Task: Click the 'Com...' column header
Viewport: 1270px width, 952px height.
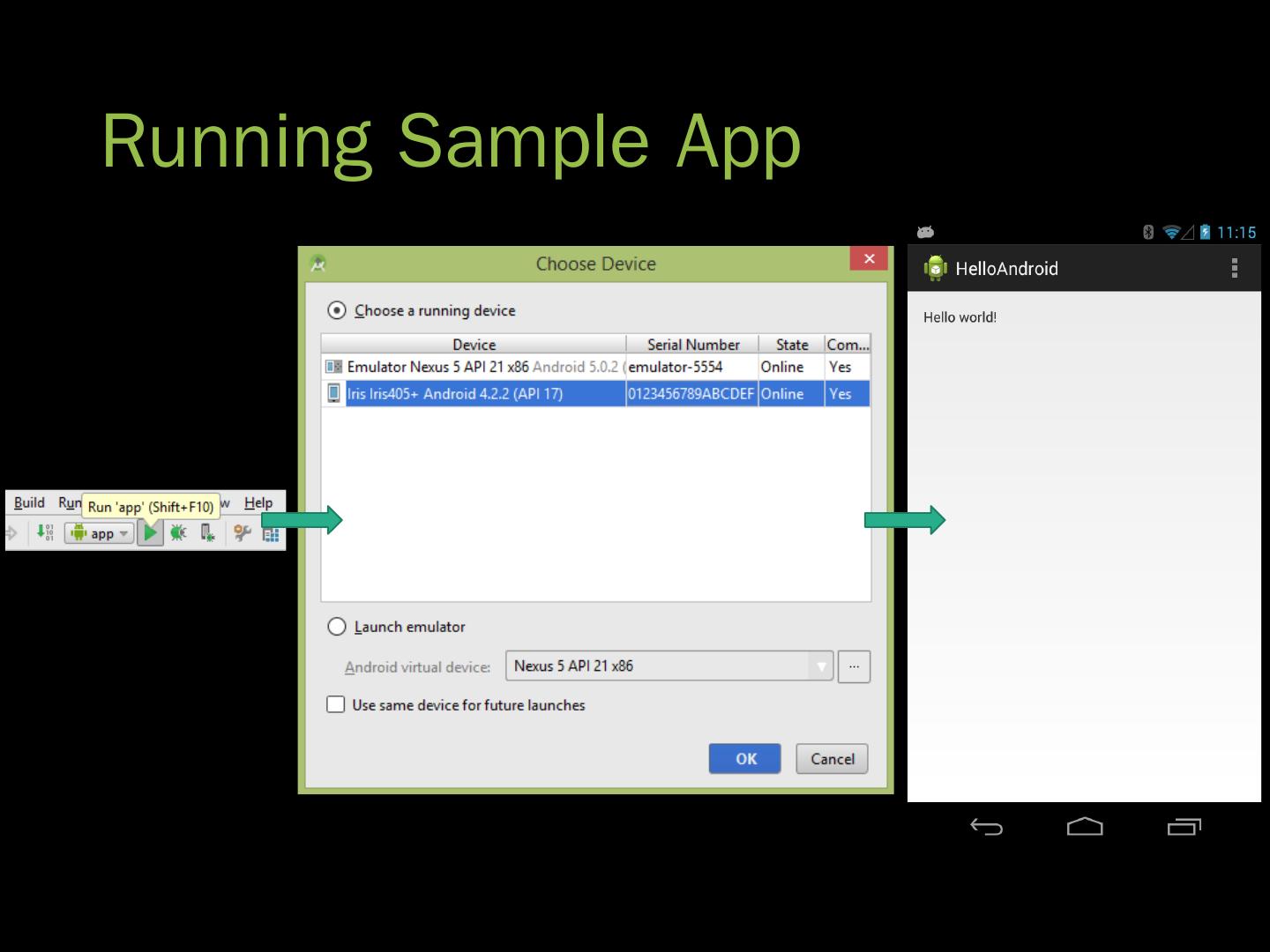Action: pos(848,345)
